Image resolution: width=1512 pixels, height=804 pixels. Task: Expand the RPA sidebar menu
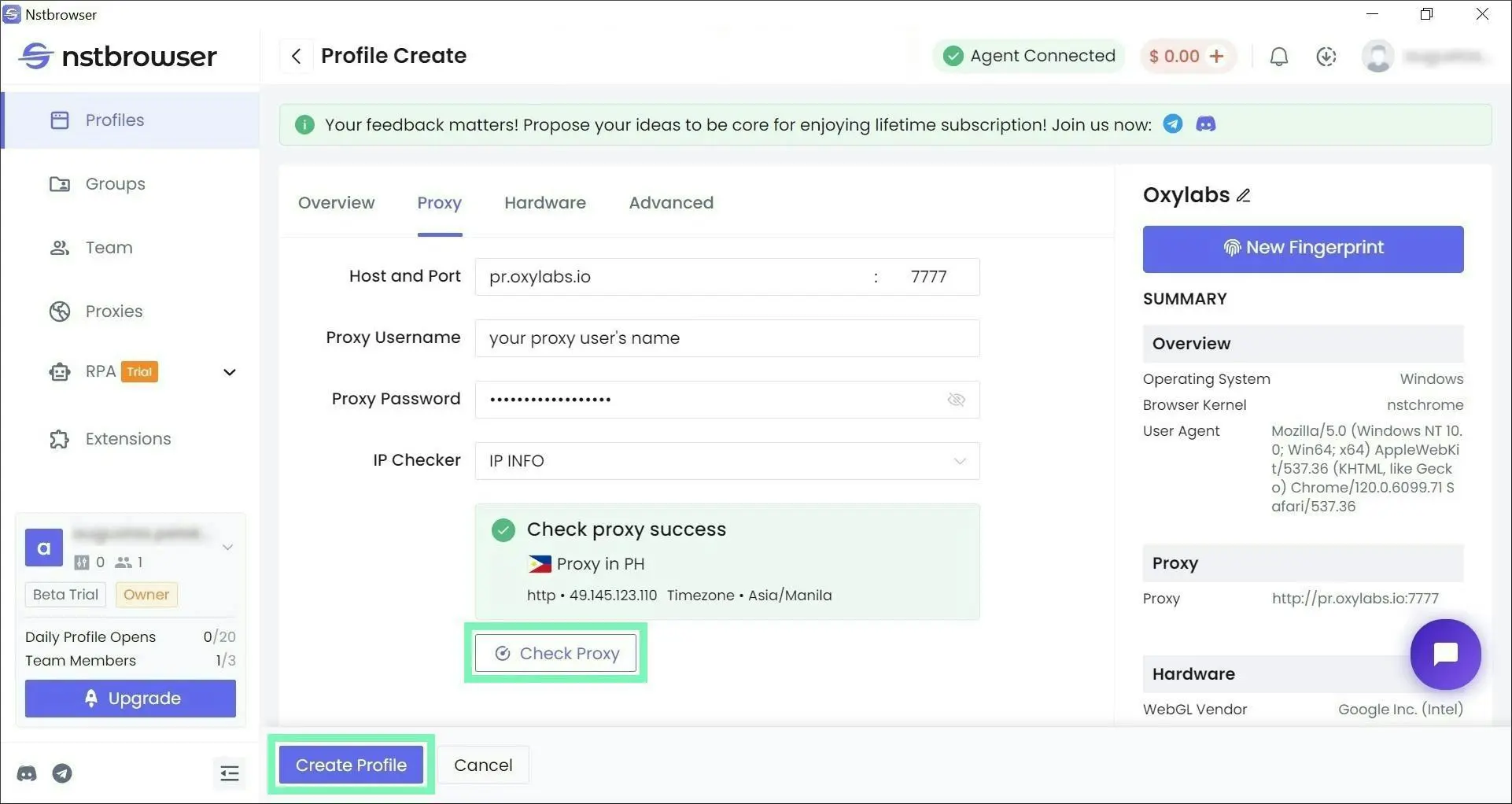tap(229, 372)
